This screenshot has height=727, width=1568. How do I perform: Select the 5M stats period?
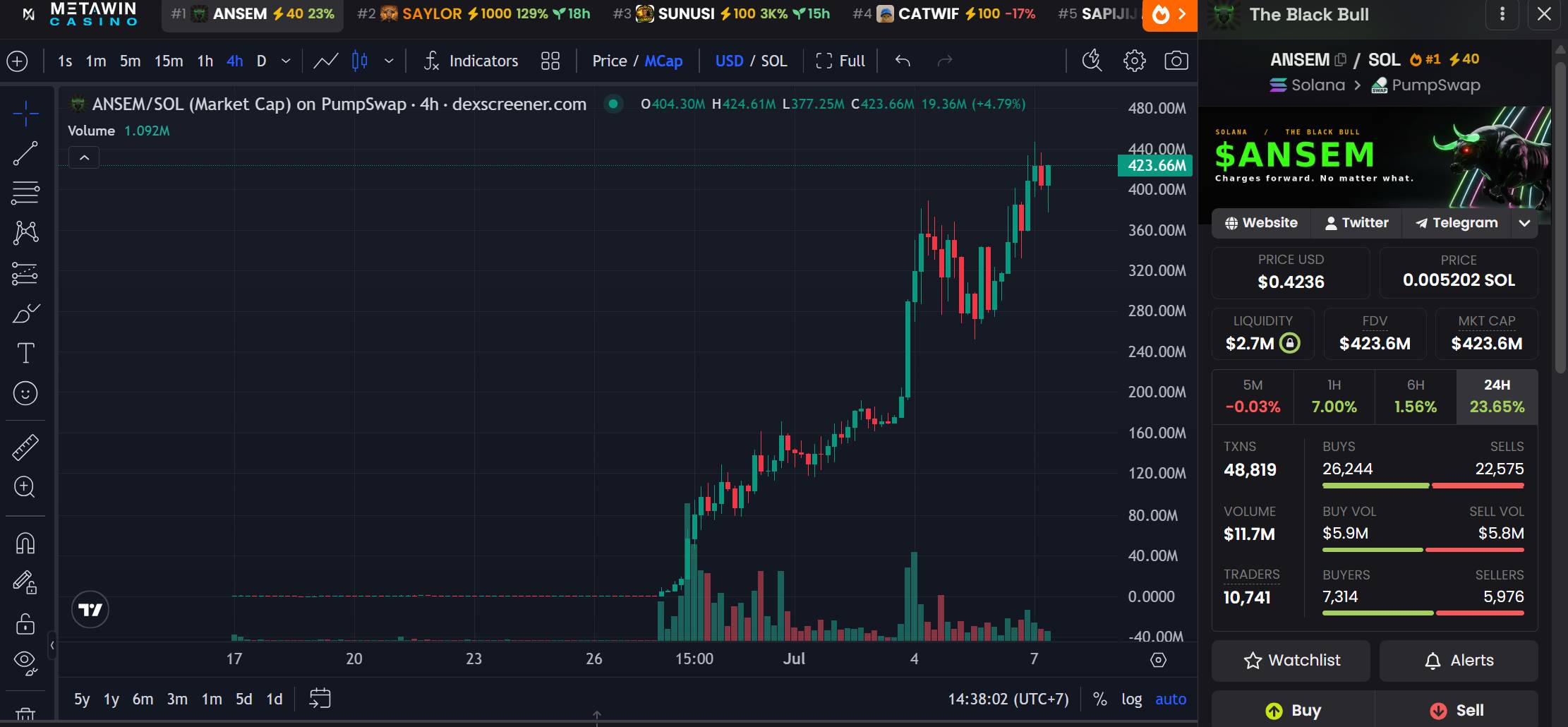pyautogui.click(x=1253, y=397)
